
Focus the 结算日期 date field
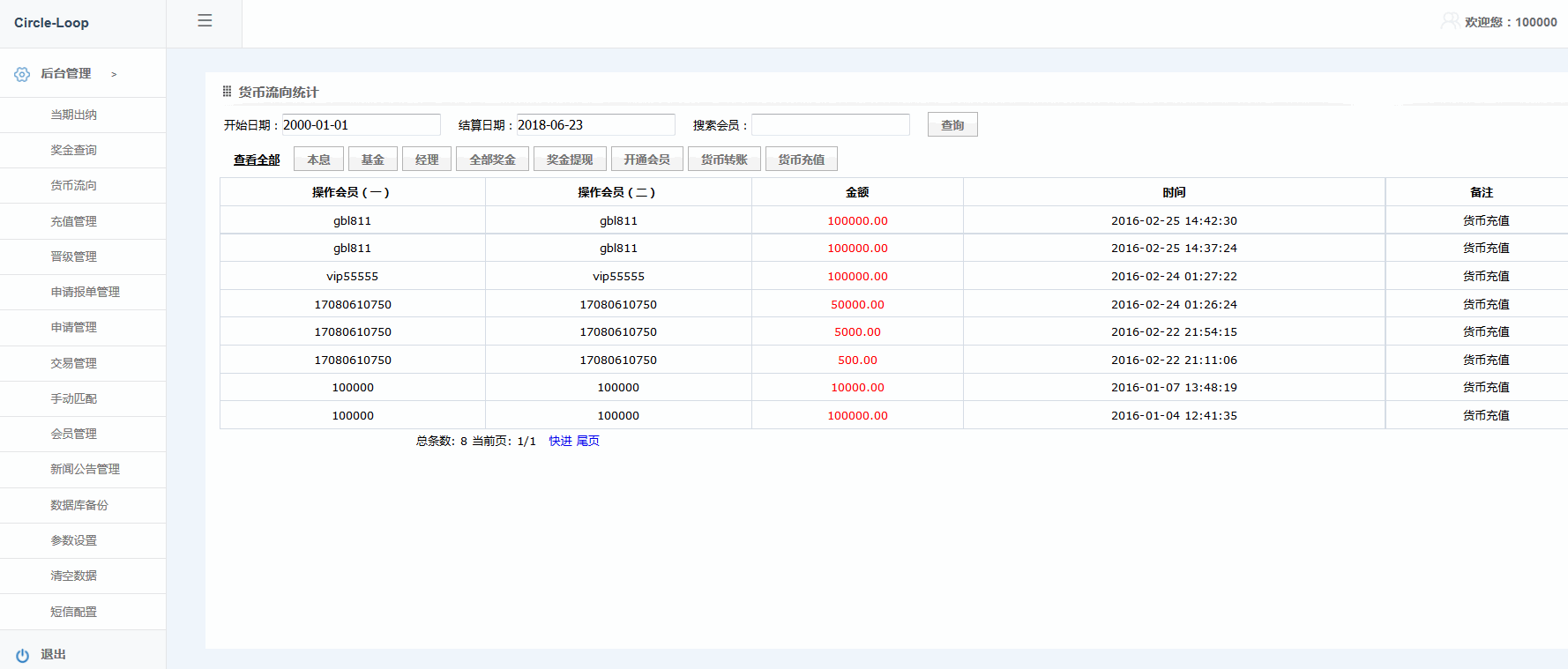[595, 125]
